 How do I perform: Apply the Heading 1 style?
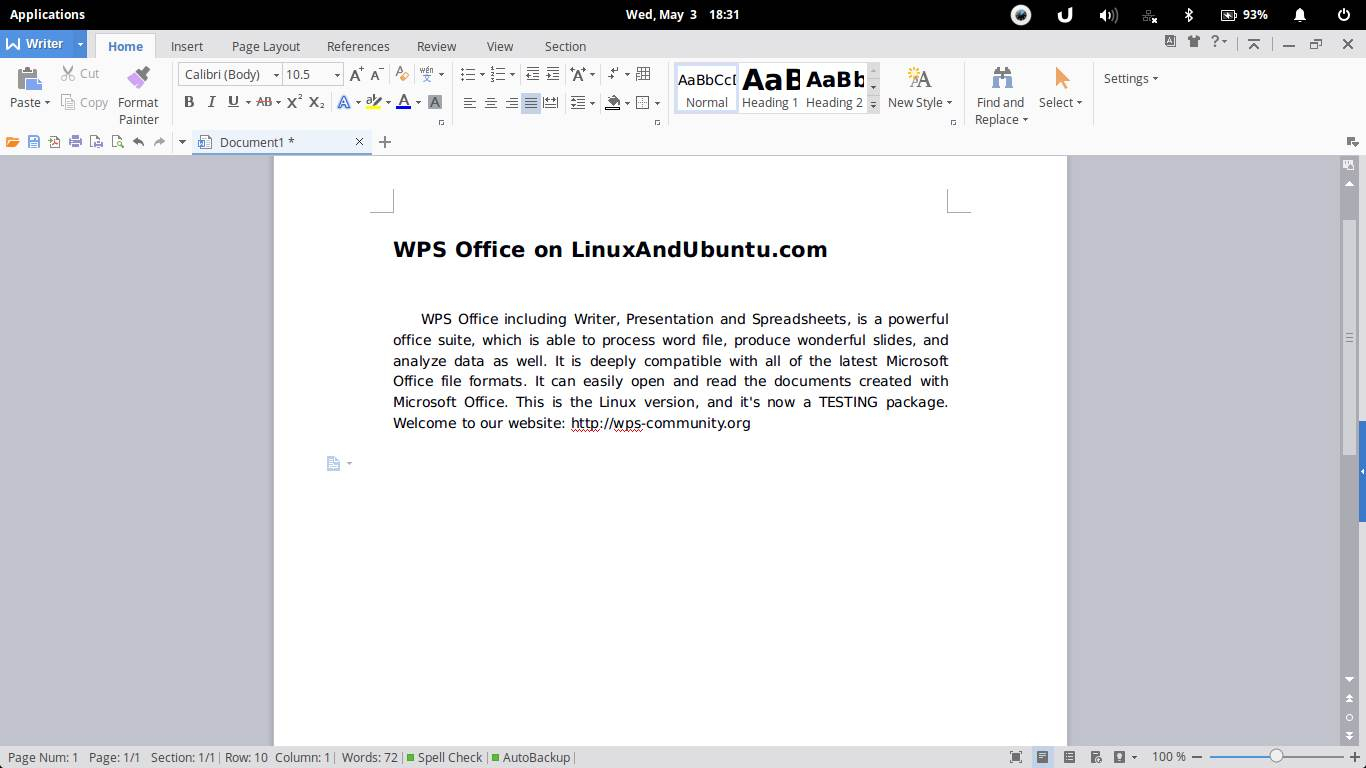click(770, 87)
